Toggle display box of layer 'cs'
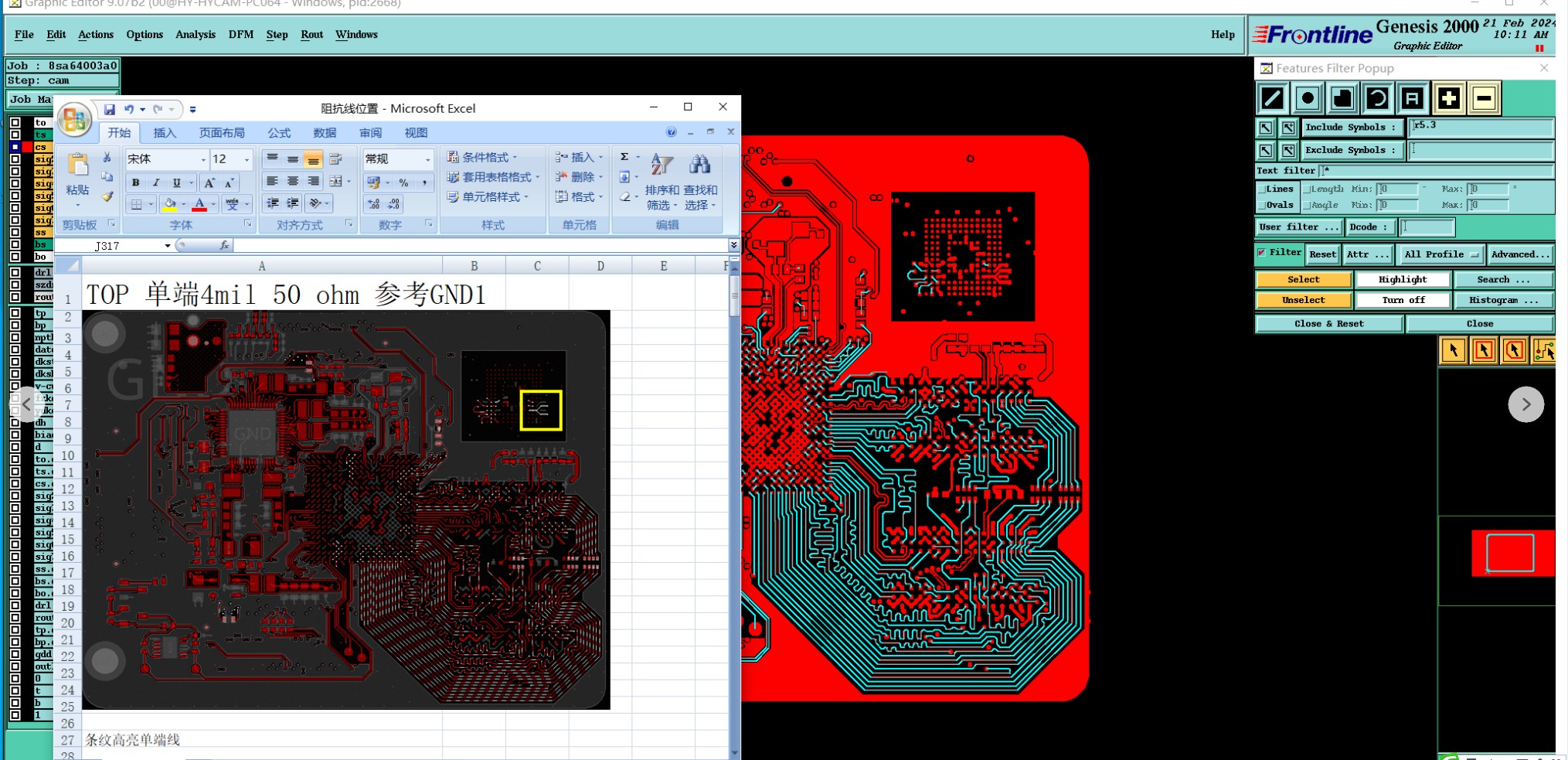1568x760 pixels. 15,147
